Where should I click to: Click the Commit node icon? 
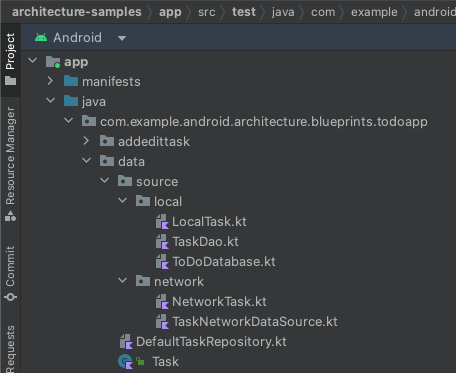(10, 297)
